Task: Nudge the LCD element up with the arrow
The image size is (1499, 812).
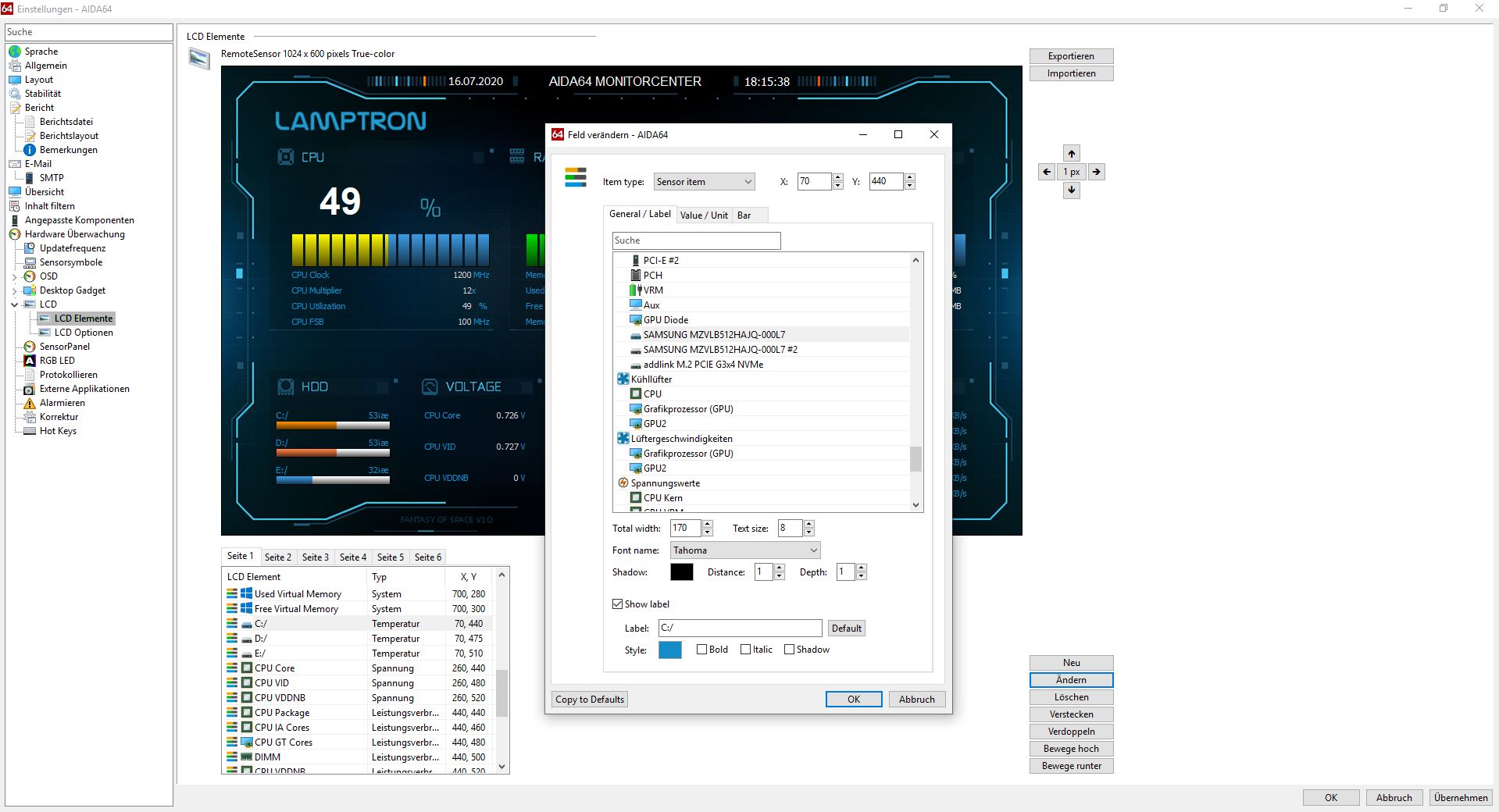Action: click(1072, 154)
